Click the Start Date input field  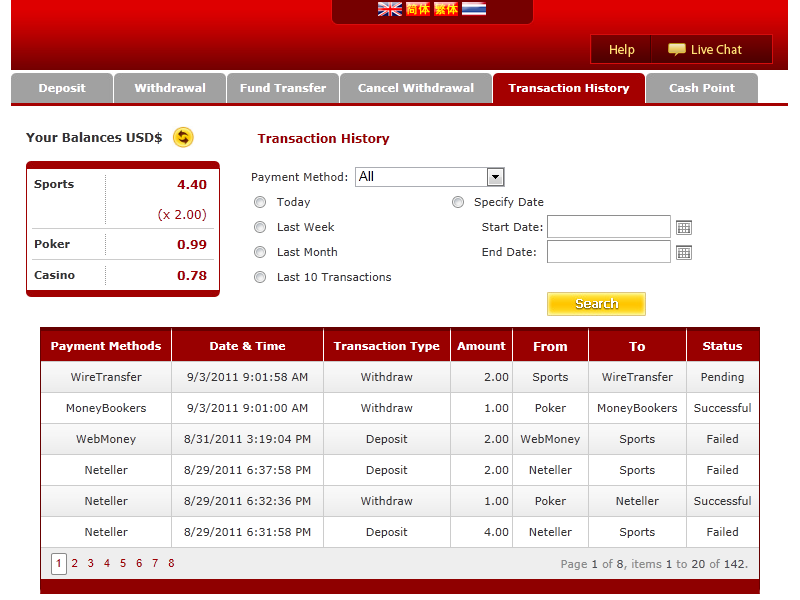608,227
